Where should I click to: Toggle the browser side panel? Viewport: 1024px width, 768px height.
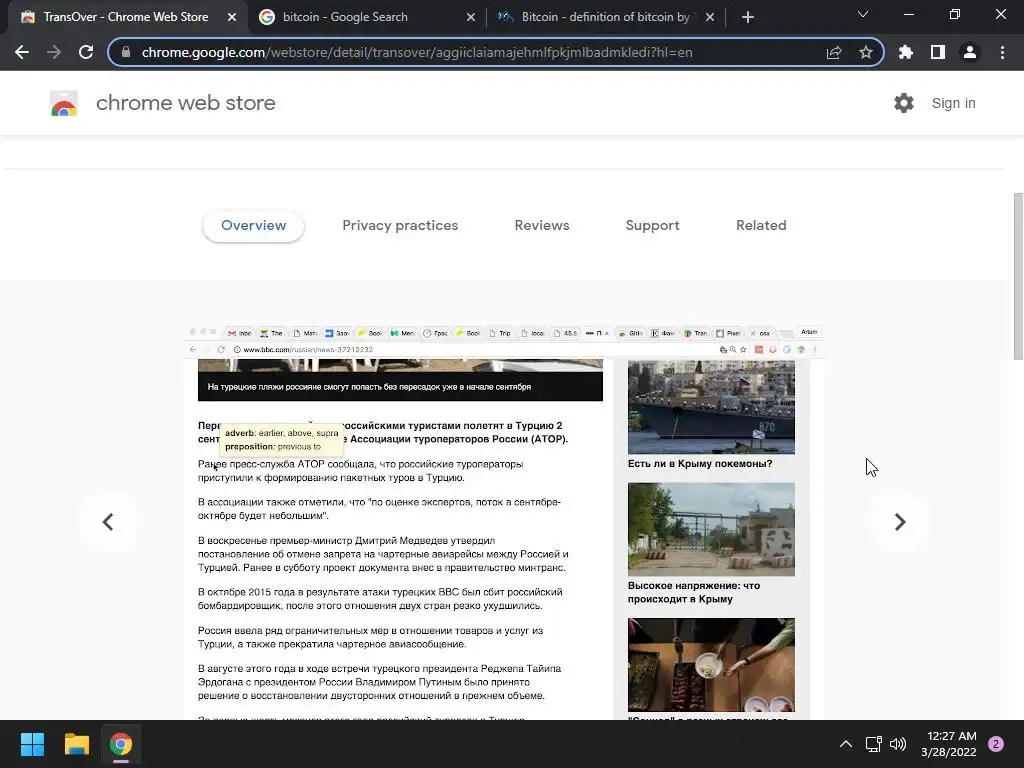(938, 52)
